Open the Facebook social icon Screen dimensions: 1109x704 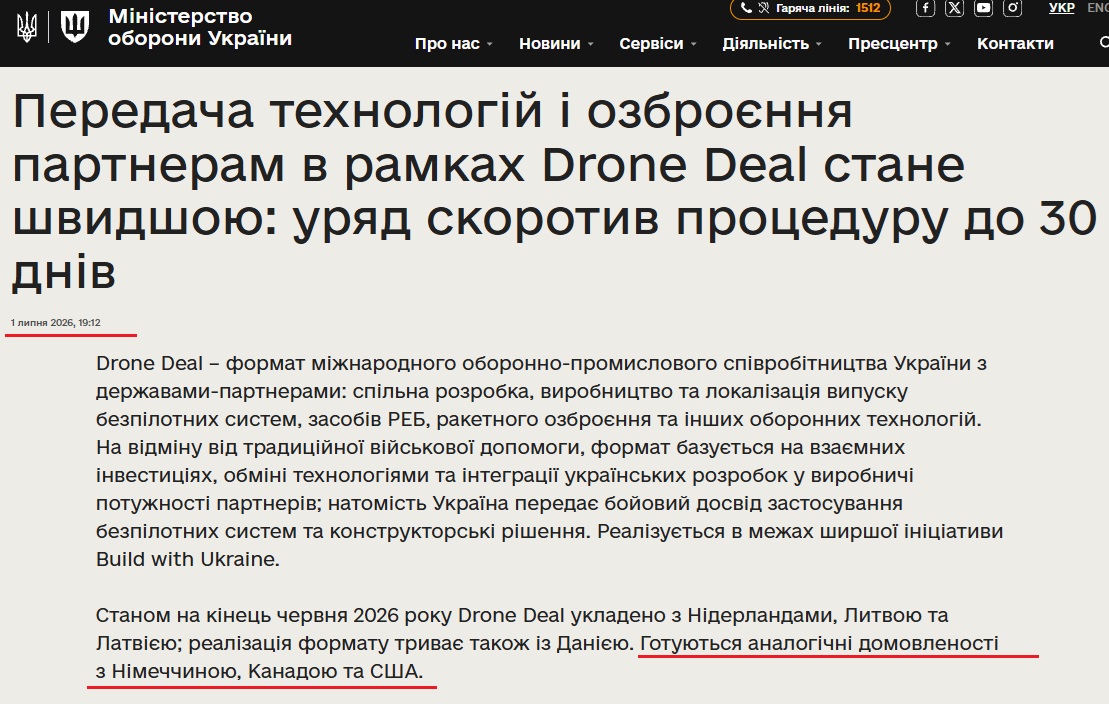tap(925, 8)
